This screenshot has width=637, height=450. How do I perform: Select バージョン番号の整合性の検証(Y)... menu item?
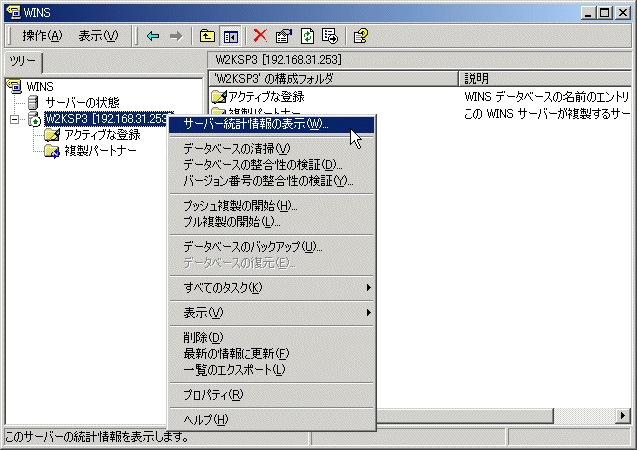coord(271,181)
